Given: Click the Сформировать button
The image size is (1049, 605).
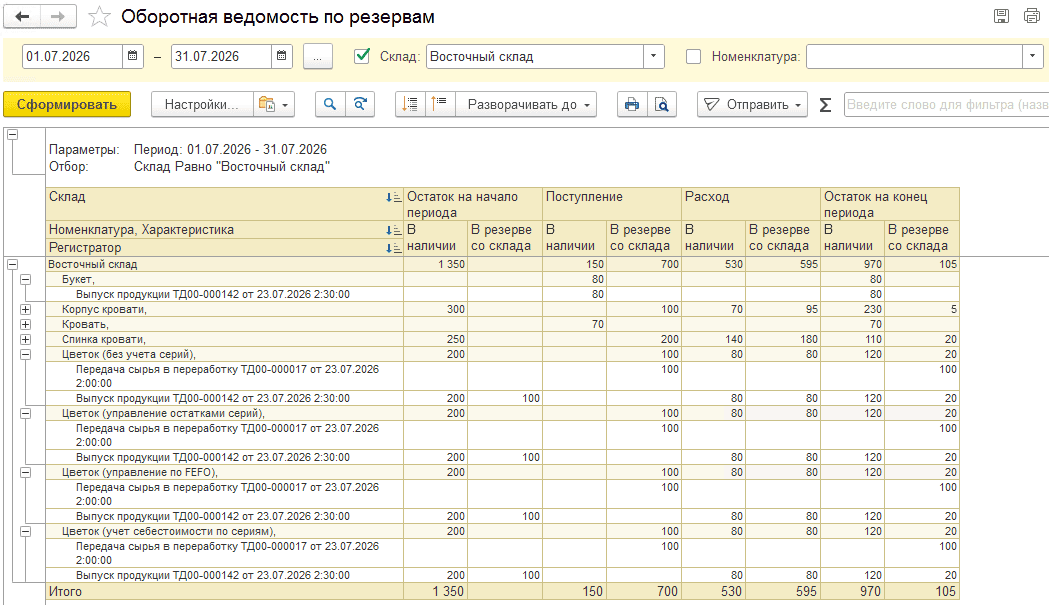Looking at the screenshot, I should pyautogui.click(x=67, y=104).
